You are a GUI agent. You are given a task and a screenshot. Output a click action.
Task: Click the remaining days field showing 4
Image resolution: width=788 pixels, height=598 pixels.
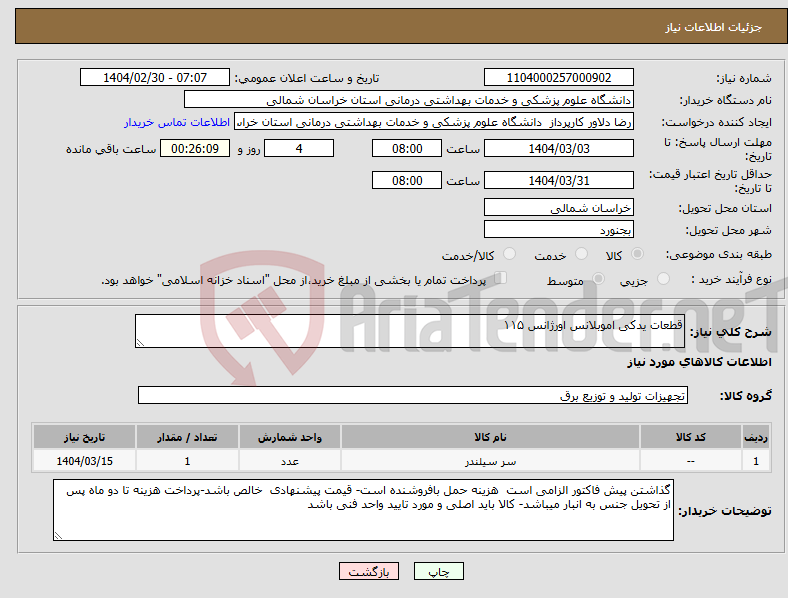pos(299,148)
